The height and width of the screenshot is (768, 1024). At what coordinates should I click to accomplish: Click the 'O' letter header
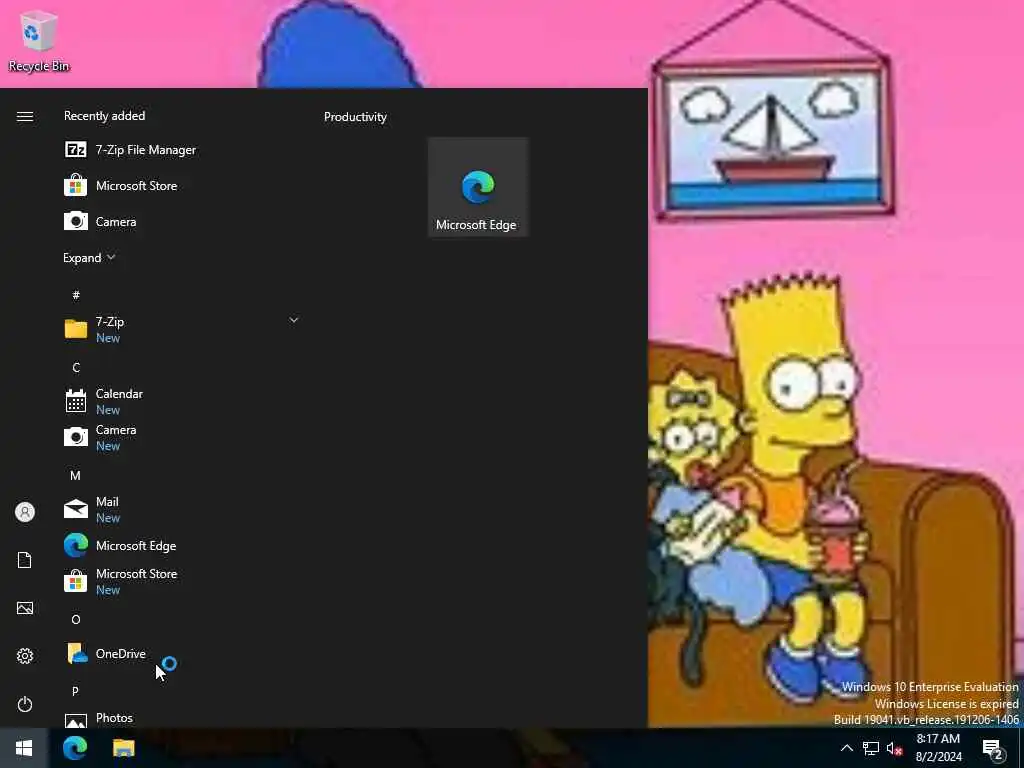click(x=76, y=619)
